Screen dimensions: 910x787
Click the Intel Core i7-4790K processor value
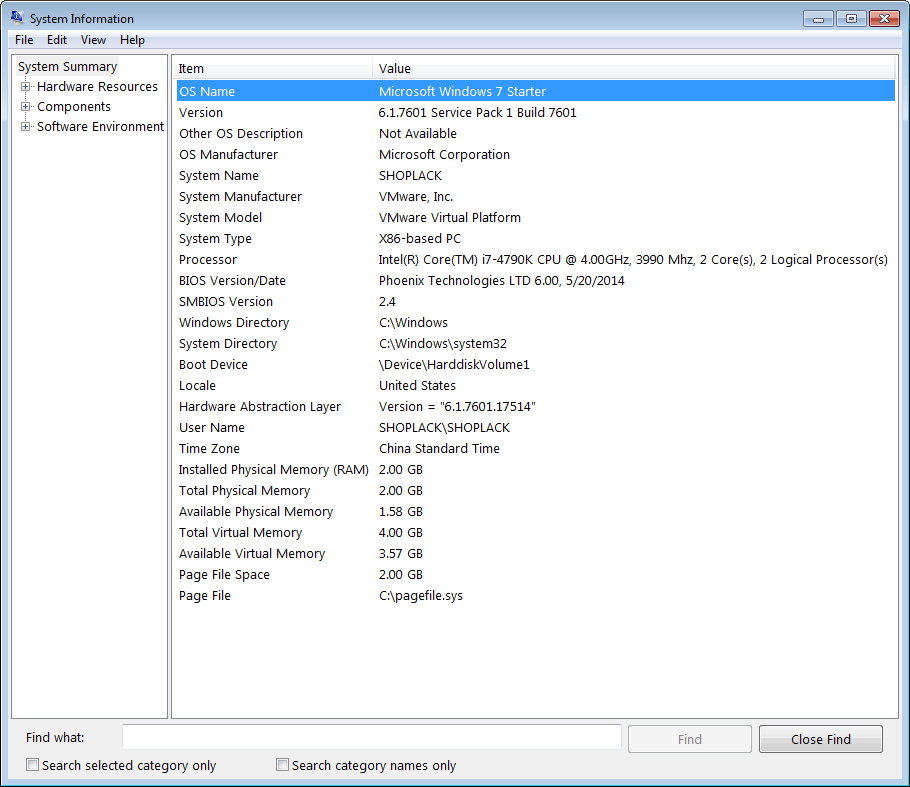(633, 259)
